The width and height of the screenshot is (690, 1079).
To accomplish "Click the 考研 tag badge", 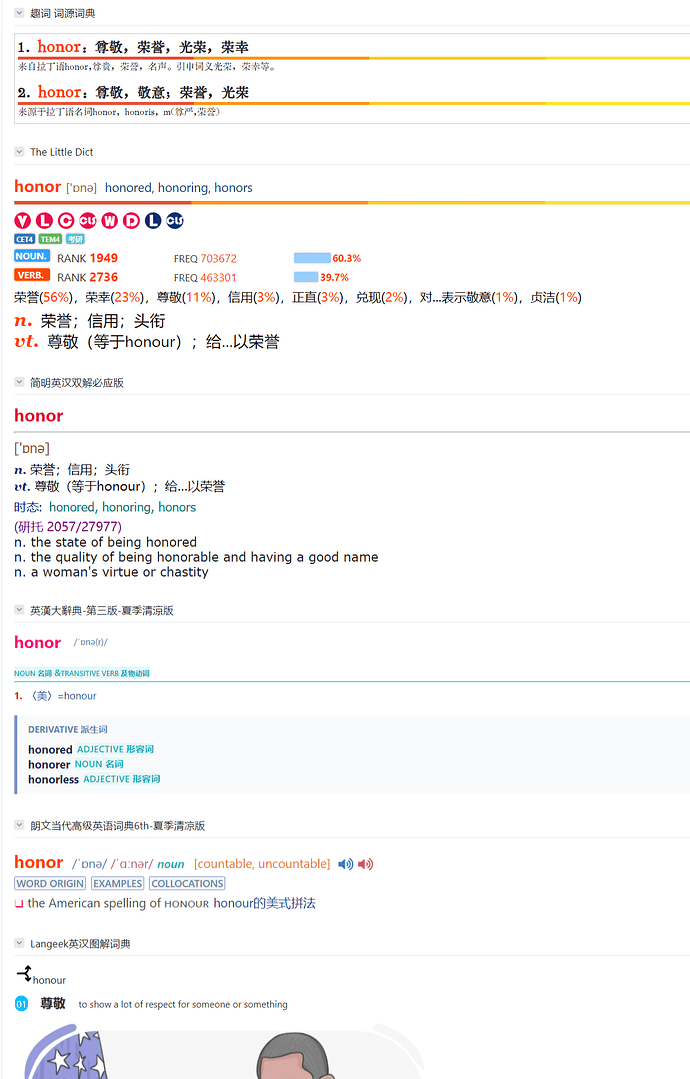I will 75,239.
